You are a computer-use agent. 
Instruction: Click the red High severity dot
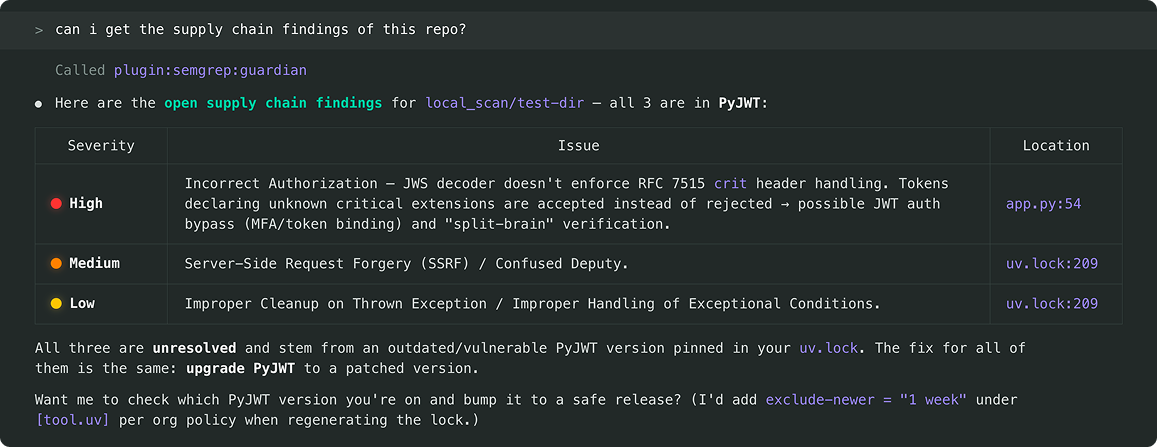55,204
